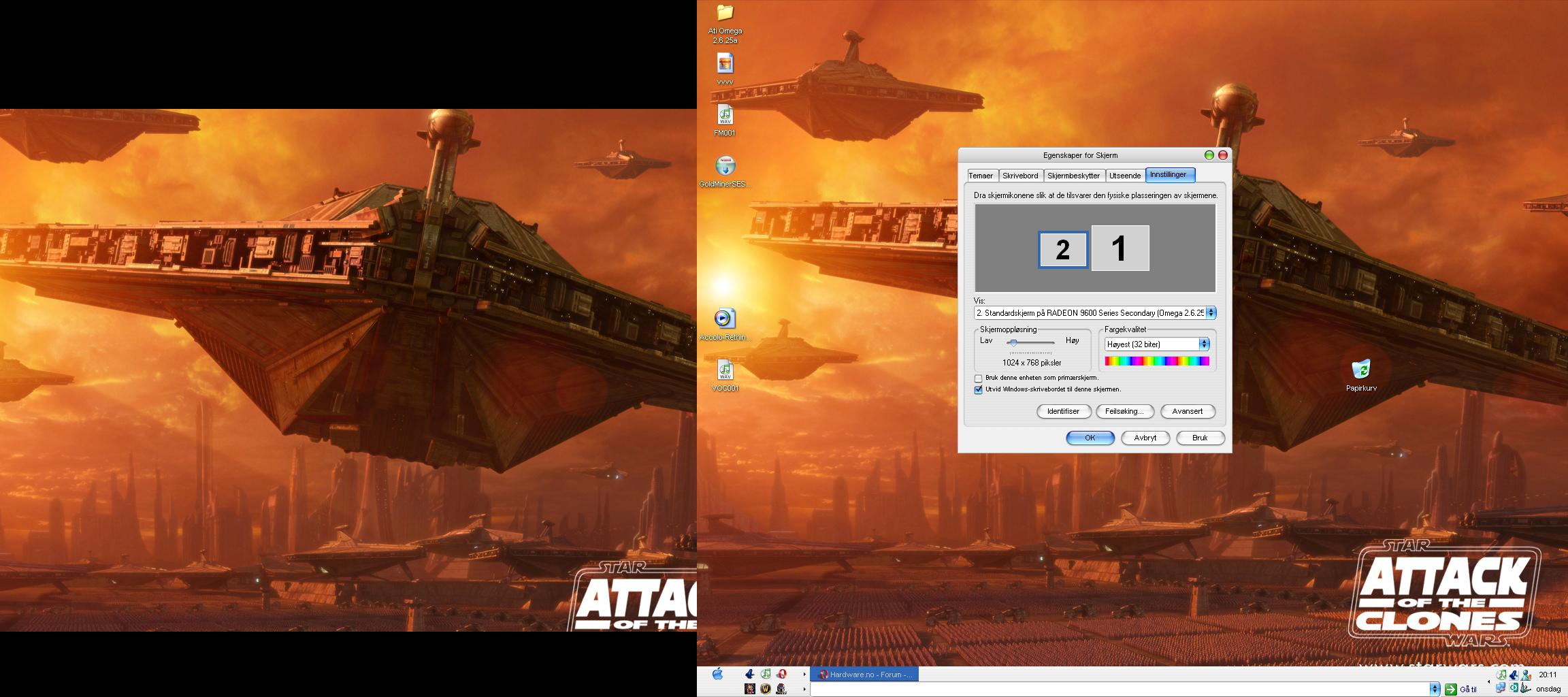
Task: Click blue bird system tray icon
Action: (x=1513, y=675)
